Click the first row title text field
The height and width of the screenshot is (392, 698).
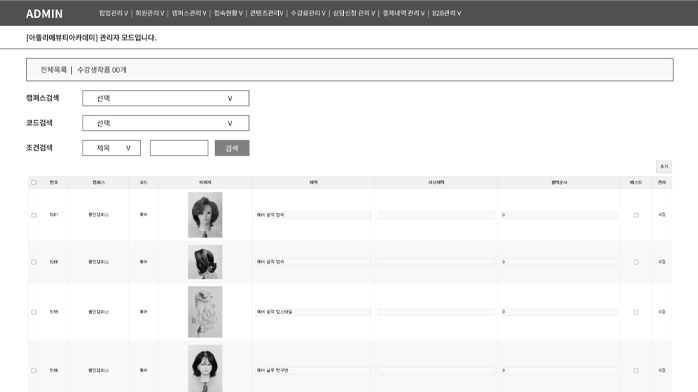pyautogui.click(x=313, y=215)
